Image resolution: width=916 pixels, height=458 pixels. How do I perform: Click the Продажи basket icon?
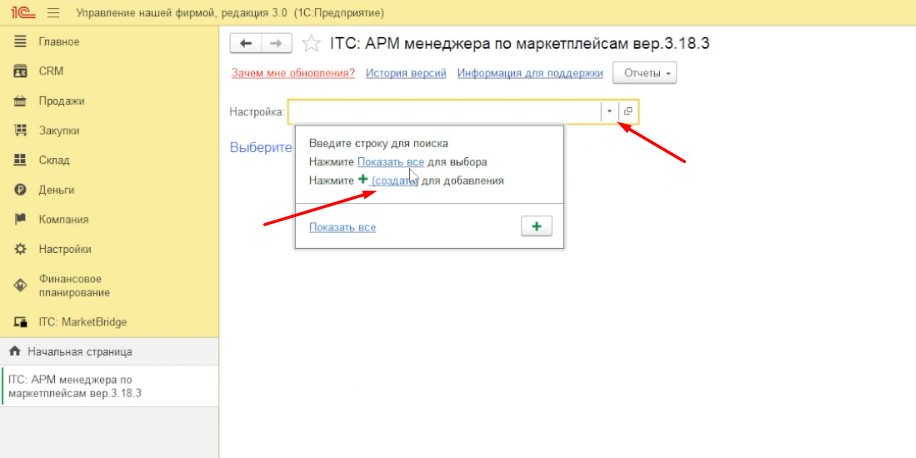tap(20, 101)
